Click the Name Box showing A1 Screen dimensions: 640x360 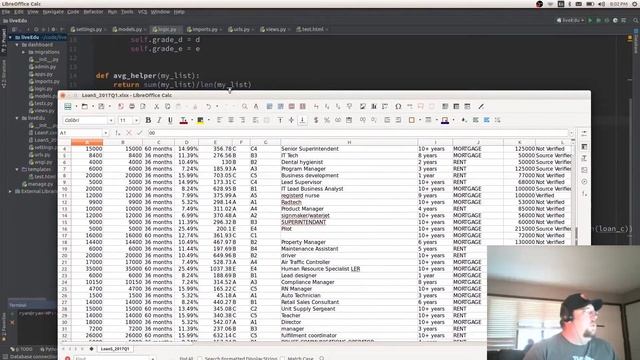[81, 133]
